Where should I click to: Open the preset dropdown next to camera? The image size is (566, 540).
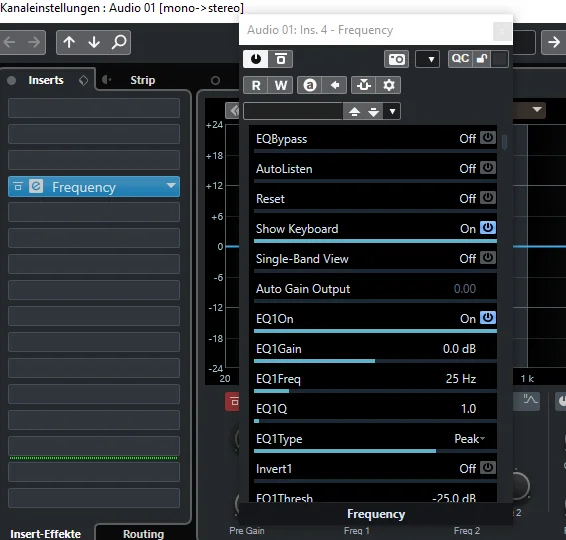pyautogui.click(x=427, y=59)
